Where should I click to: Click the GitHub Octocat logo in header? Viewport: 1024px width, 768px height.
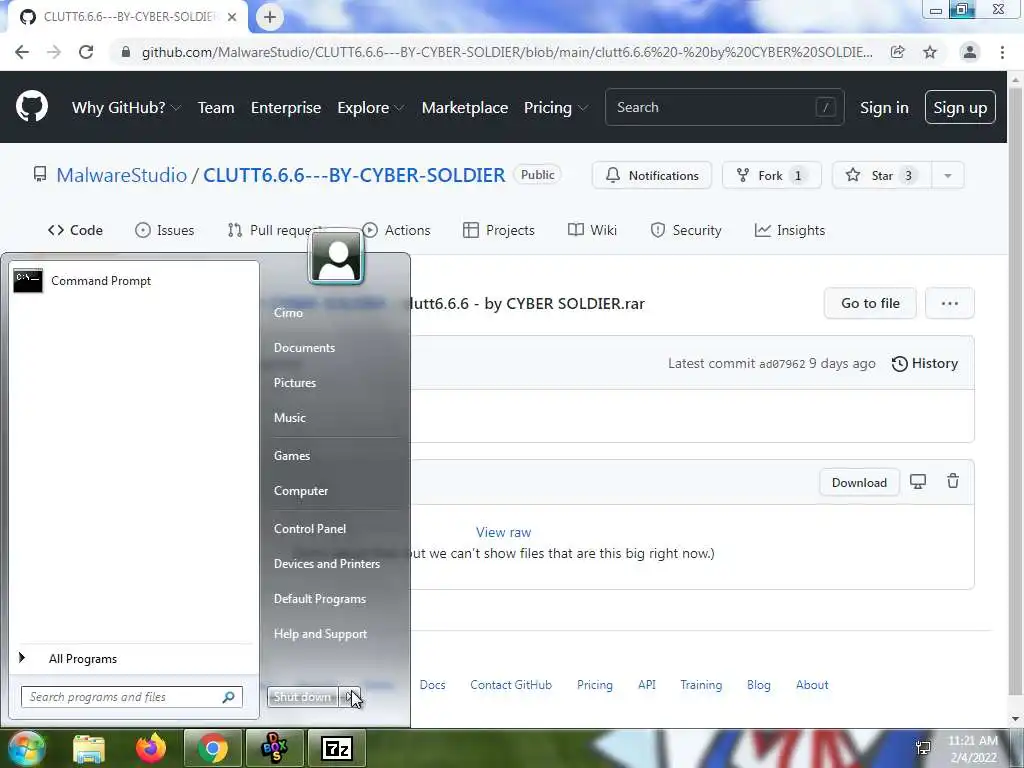pos(32,107)
